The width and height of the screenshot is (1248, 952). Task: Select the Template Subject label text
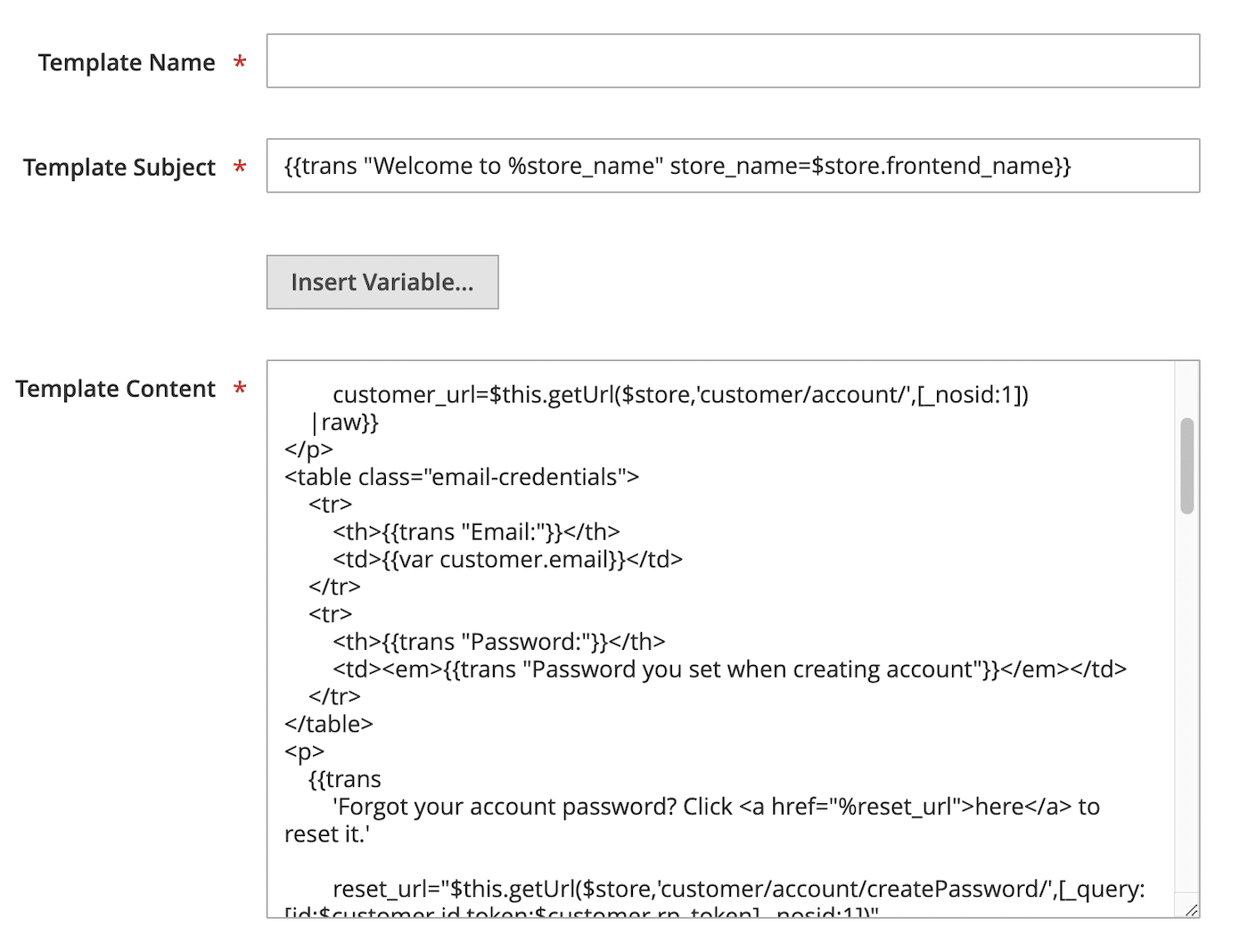[x=119, y=167]
